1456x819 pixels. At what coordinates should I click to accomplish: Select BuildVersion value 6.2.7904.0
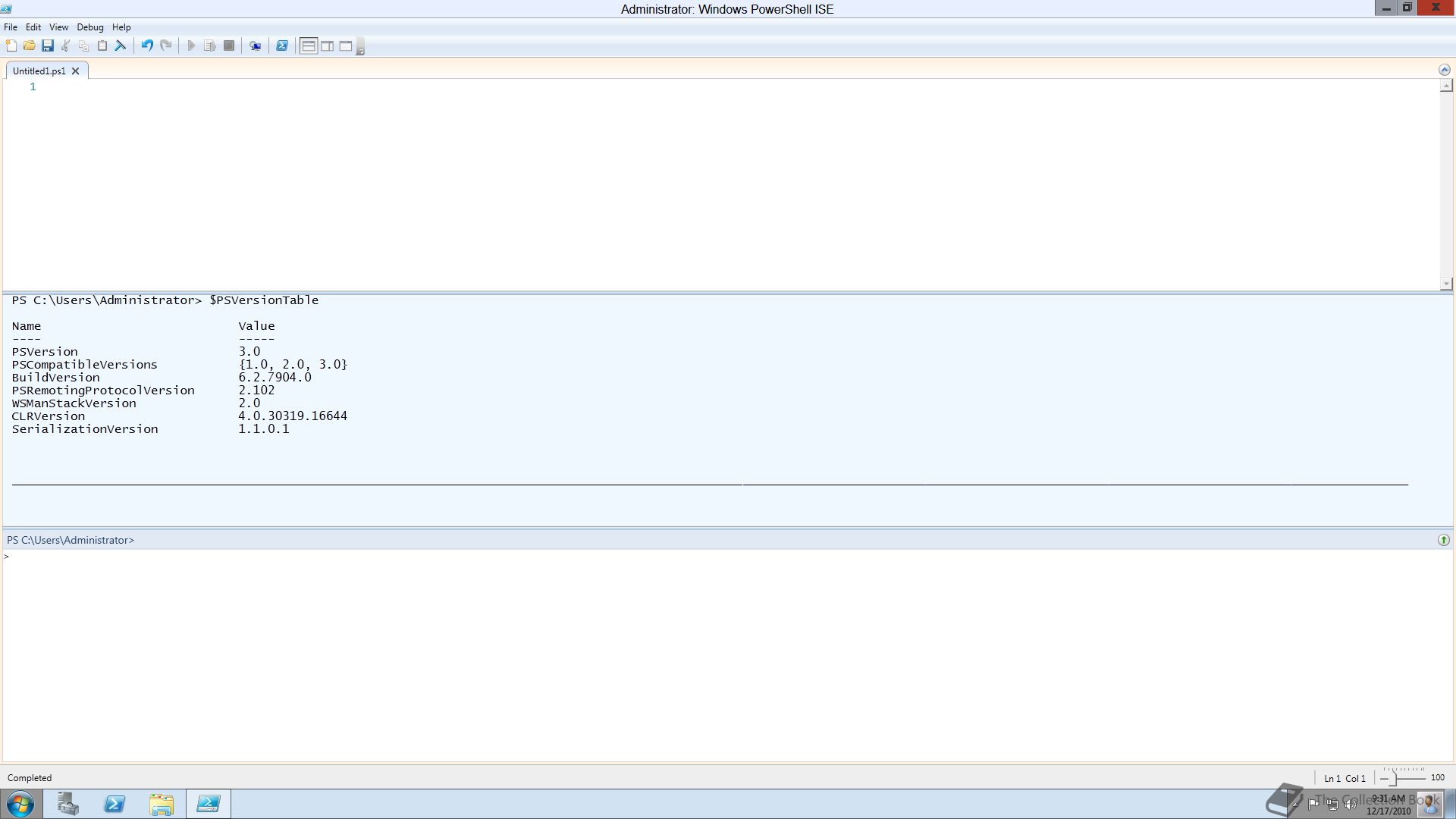275,378
